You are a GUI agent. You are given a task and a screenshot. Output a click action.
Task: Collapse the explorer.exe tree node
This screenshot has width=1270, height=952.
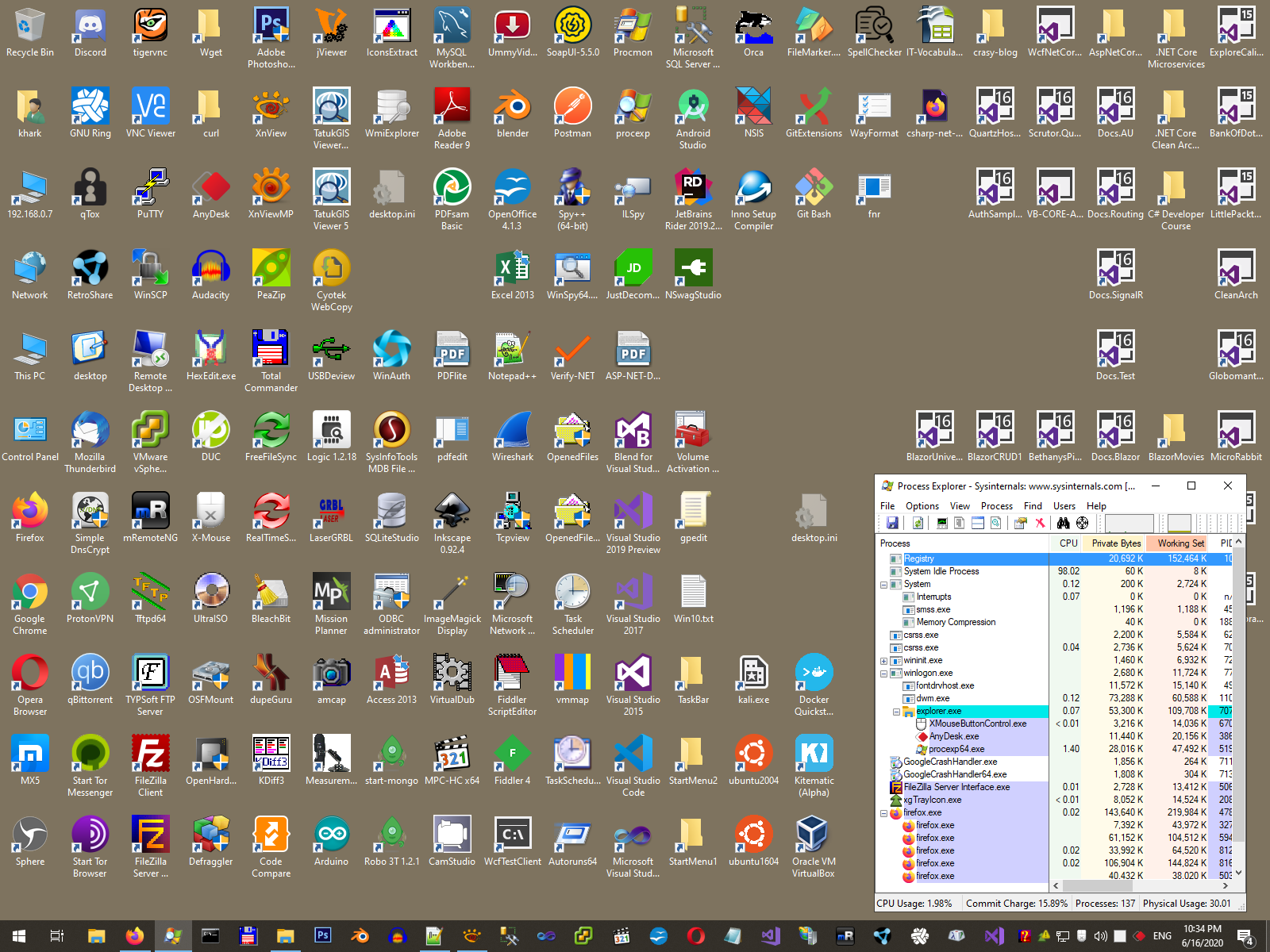[896, 712]
